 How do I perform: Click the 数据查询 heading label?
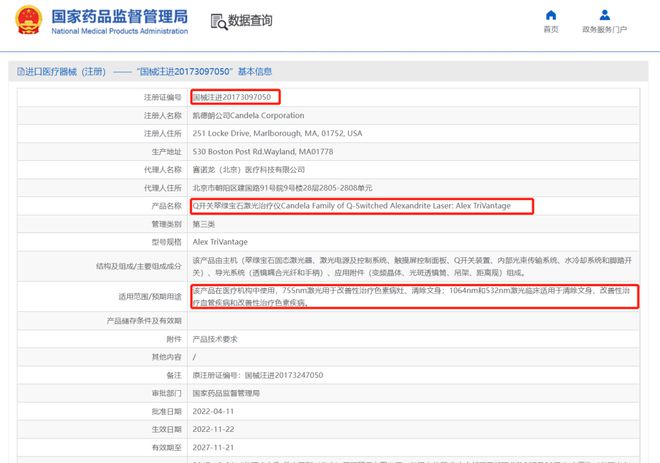pos(250,21)
